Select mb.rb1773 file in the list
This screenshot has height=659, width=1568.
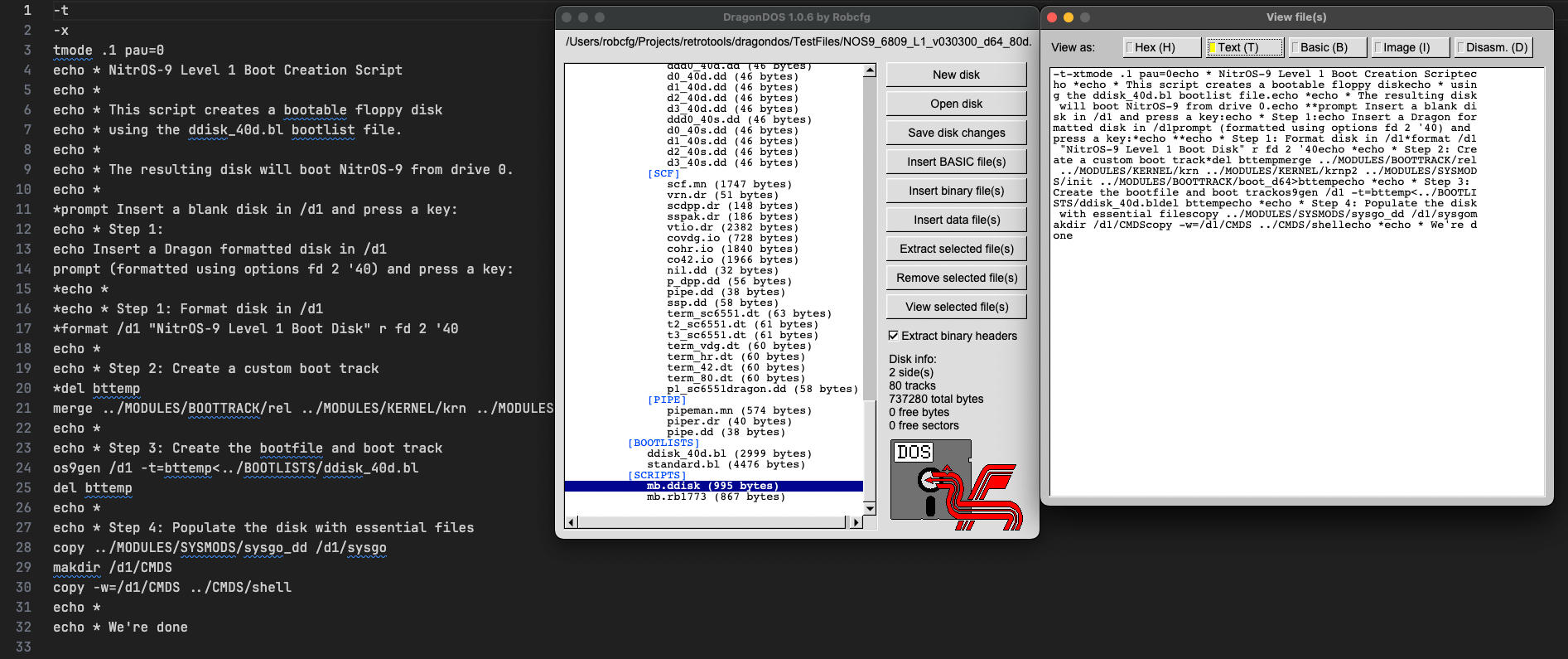click(715, 497)
